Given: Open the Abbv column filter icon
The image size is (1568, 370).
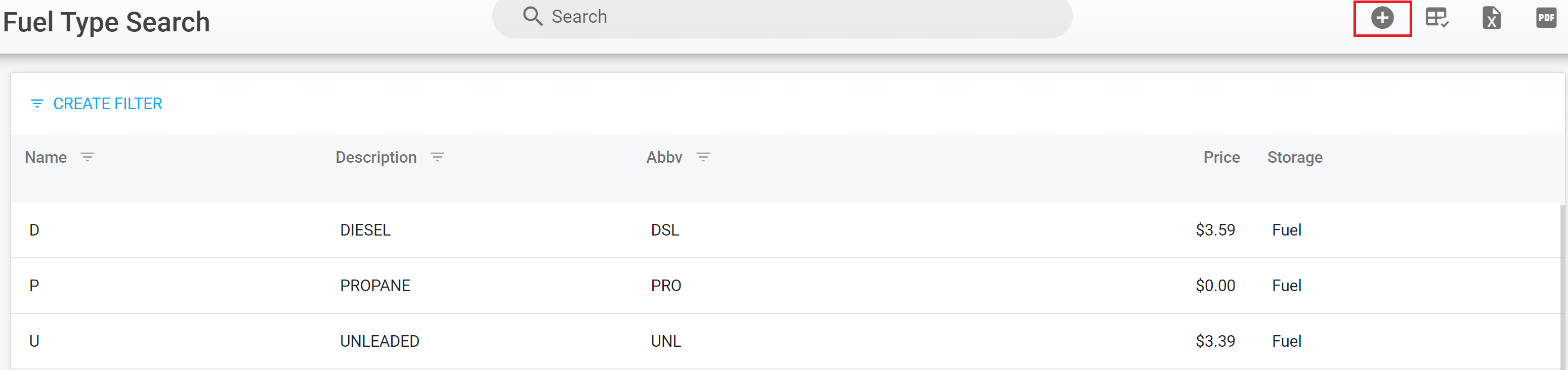Looking at the screenshot, I should [703, 157].
